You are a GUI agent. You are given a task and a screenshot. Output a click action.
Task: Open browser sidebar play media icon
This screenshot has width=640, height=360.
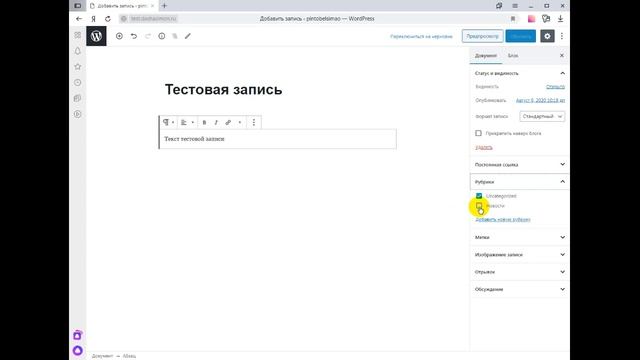coord(78,114)
